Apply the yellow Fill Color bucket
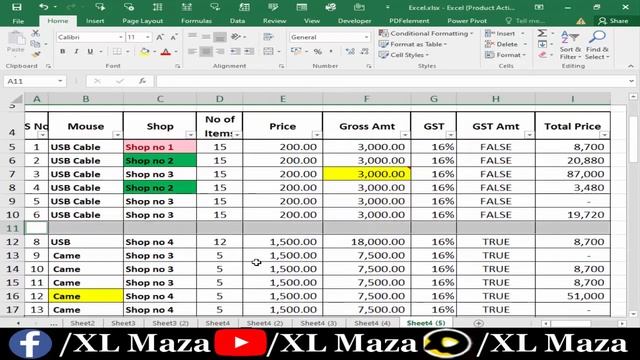The height and width of the screenshot is (360, 640). coord(144,52)
